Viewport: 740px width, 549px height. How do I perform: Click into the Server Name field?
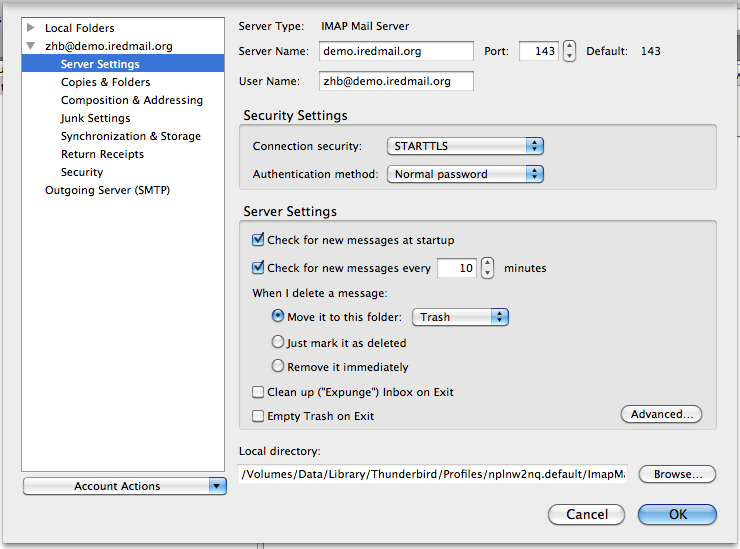click(396, 51)
